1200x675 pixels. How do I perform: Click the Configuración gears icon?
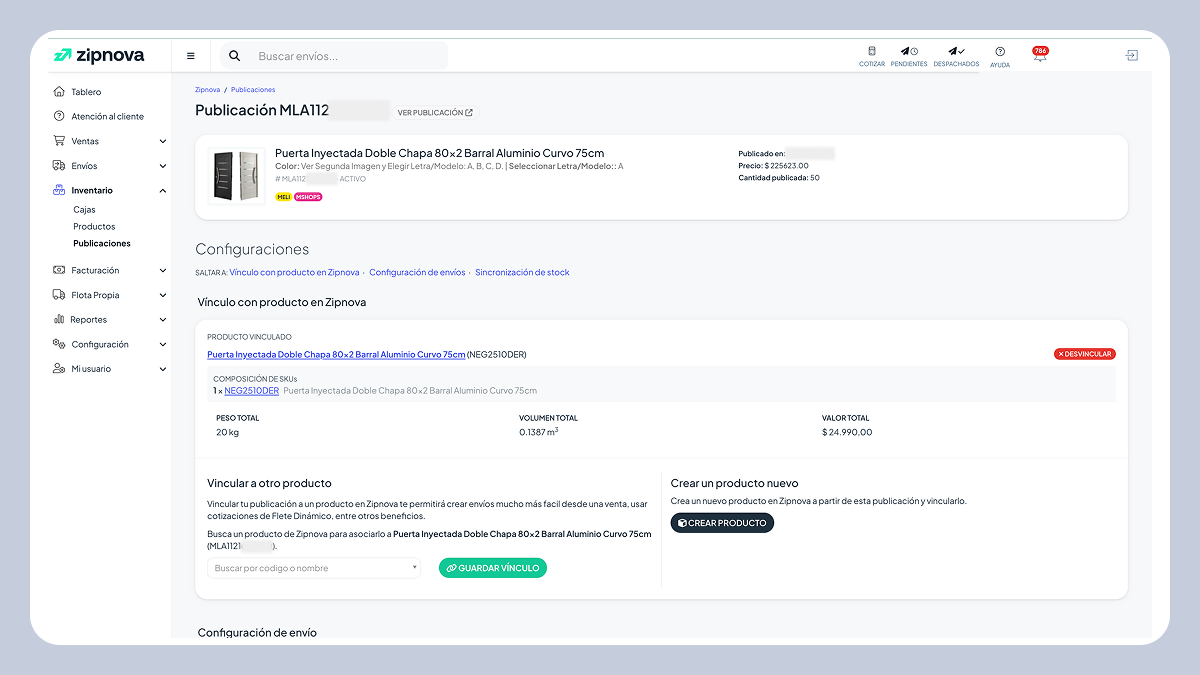pos(59,344)
